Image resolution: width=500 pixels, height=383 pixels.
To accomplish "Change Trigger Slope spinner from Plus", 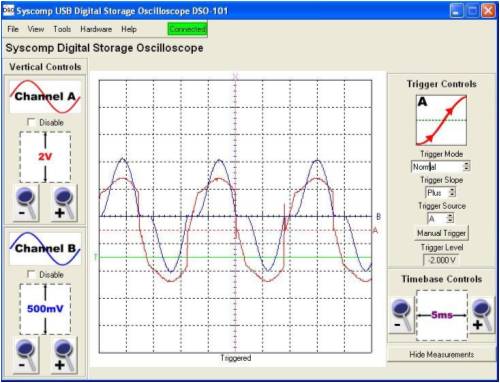I will click(452, 192).
